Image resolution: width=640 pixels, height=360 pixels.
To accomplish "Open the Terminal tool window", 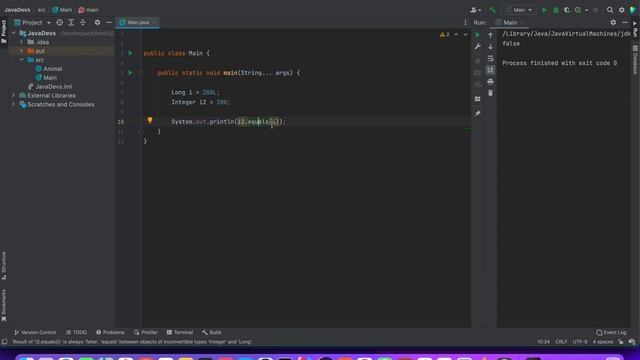I will [180, 333].
